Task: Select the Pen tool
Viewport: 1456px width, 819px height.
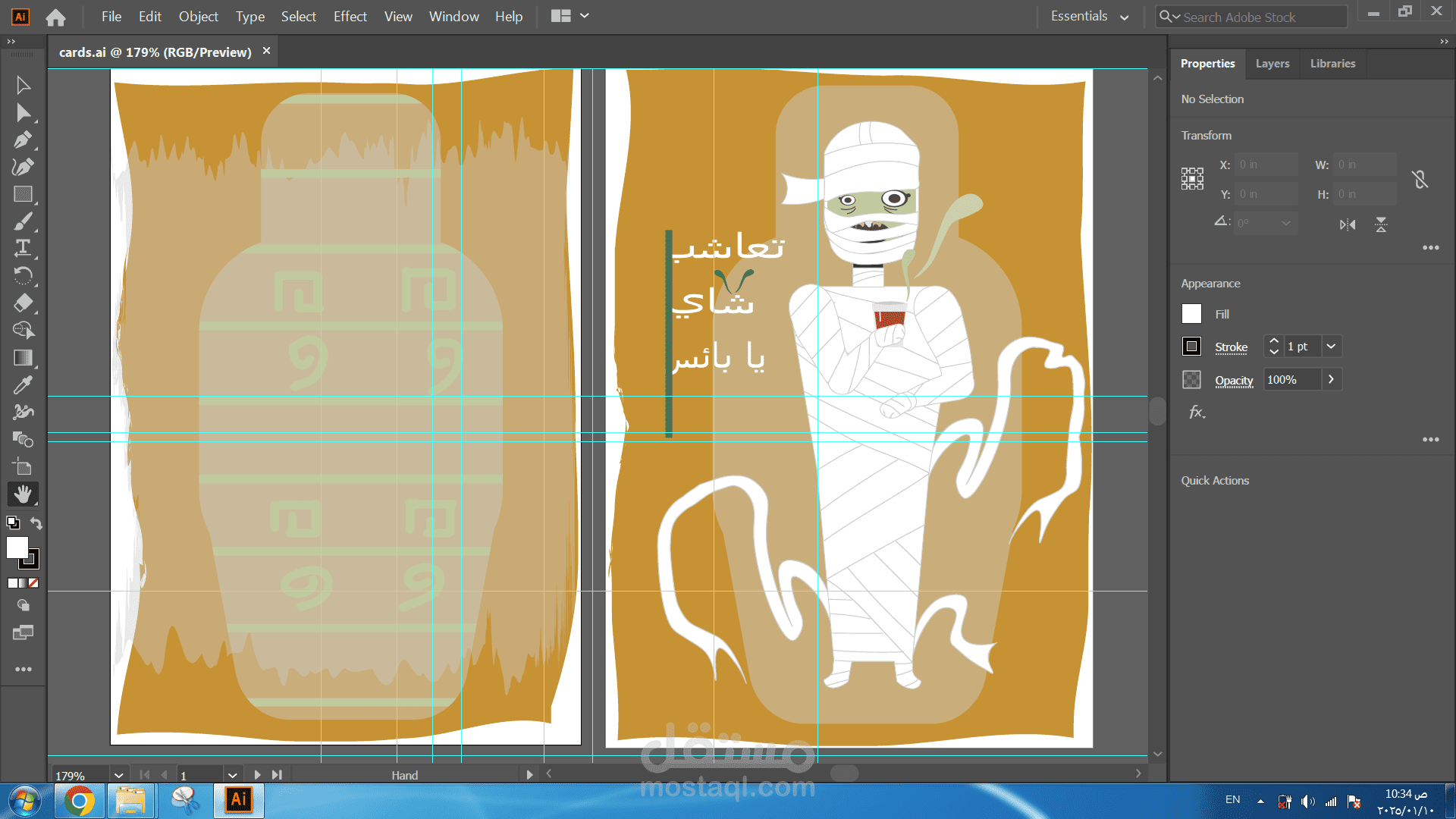Action: [x=23, y=140]
